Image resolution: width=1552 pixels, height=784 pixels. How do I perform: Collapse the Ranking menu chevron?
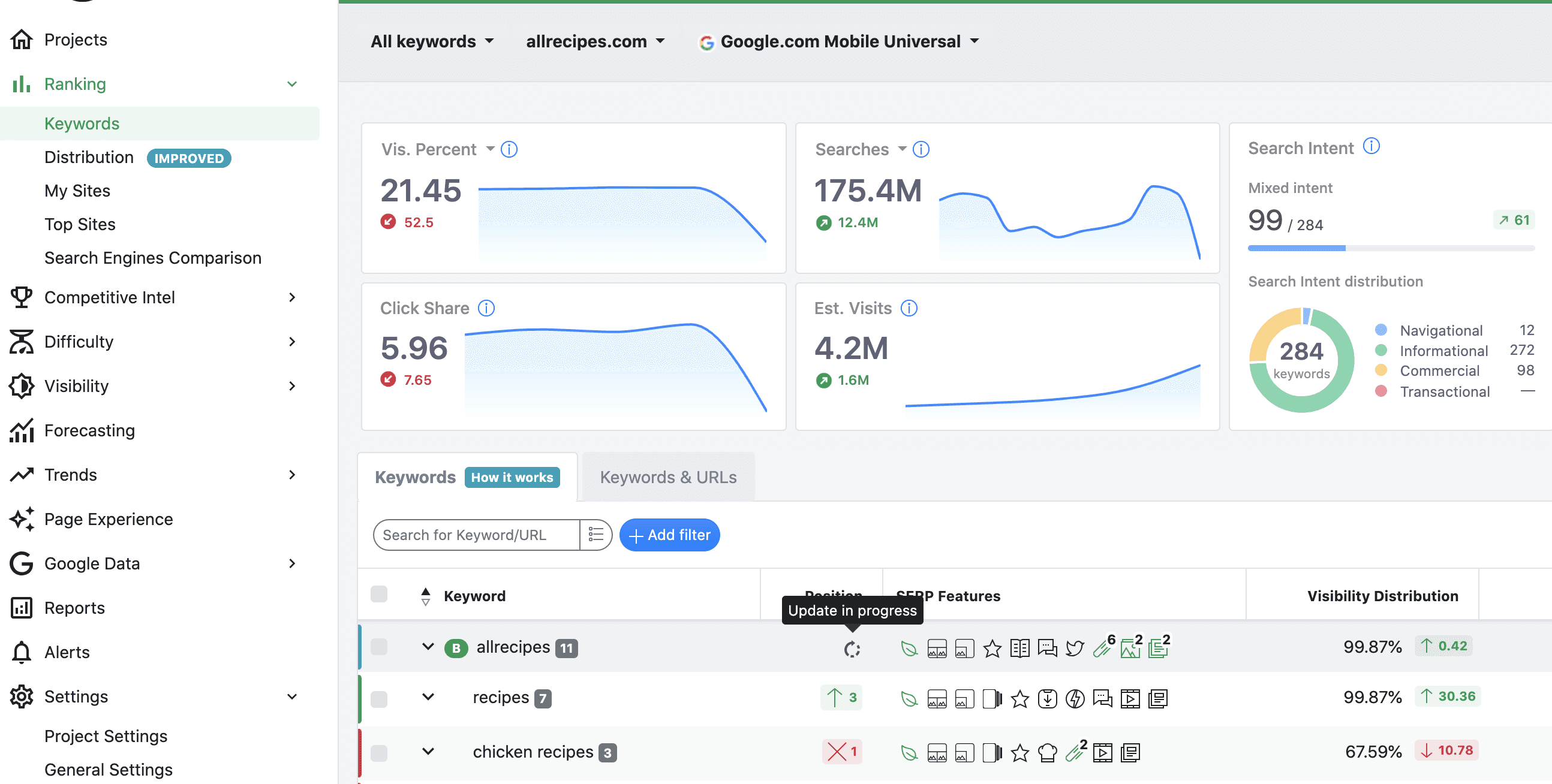click(292, 85)
